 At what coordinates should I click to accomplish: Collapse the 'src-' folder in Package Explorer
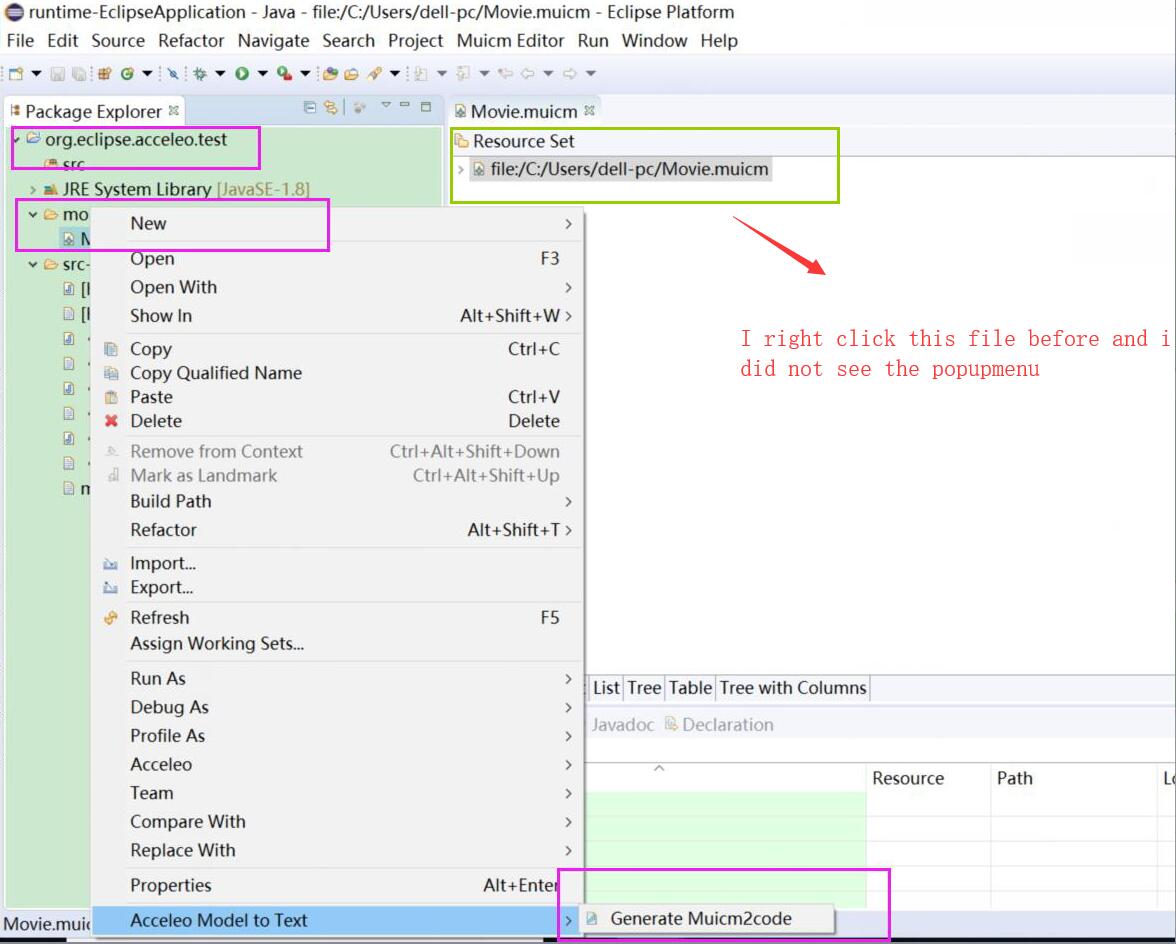point(32,265)
